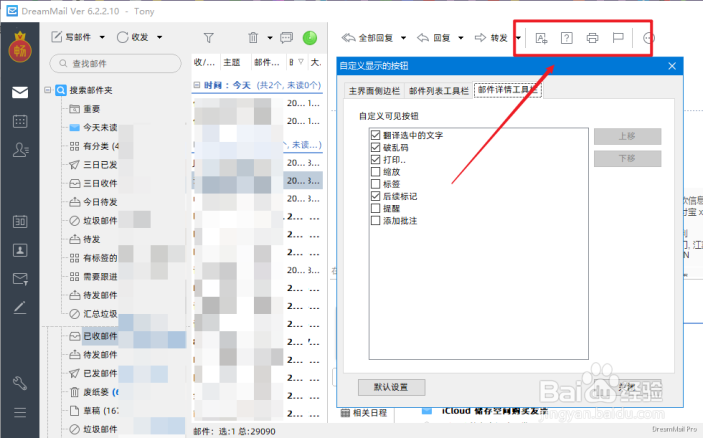The width and height of the screenshot is (703, 438).
Task: Click the fix garbled encoding icon
Action: (567, 38)
